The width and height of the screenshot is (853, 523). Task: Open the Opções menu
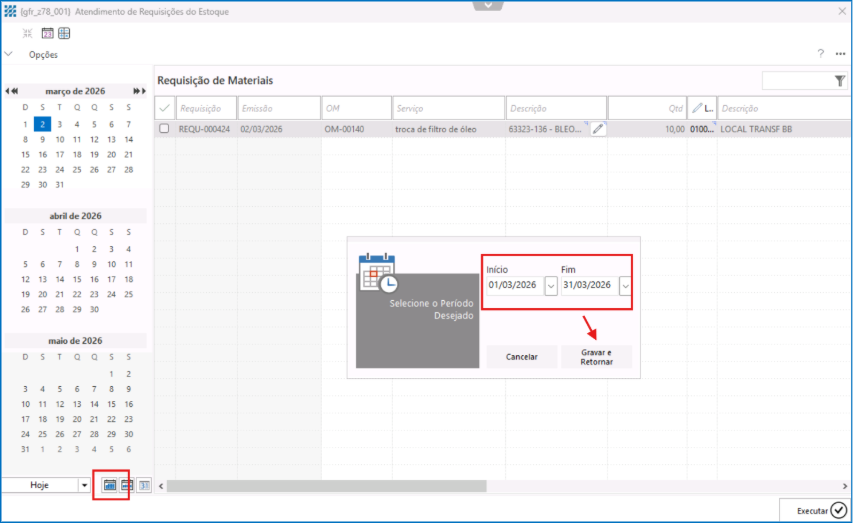(x=43, y=55)
